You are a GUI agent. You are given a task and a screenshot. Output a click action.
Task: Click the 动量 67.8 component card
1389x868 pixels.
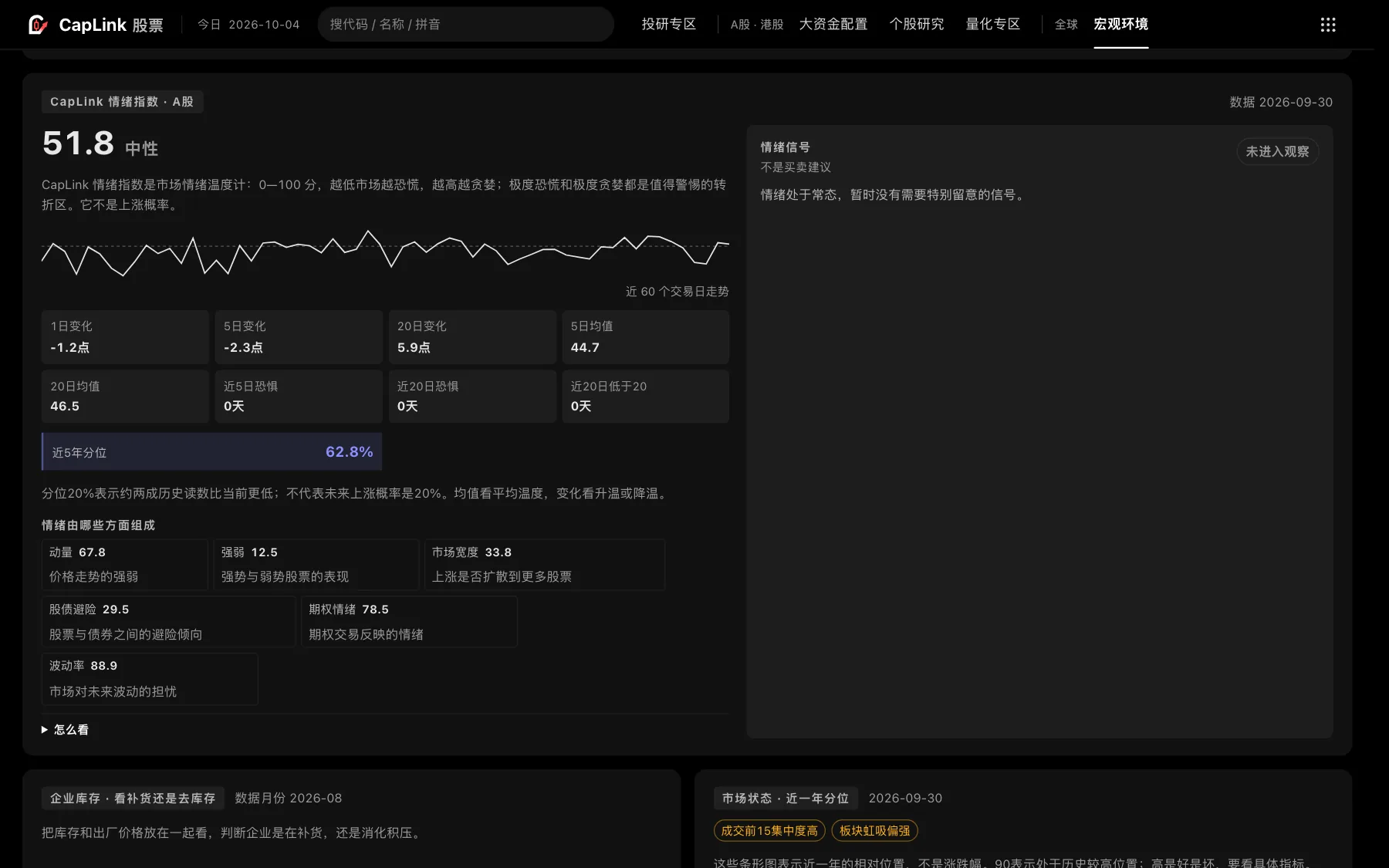124,565
